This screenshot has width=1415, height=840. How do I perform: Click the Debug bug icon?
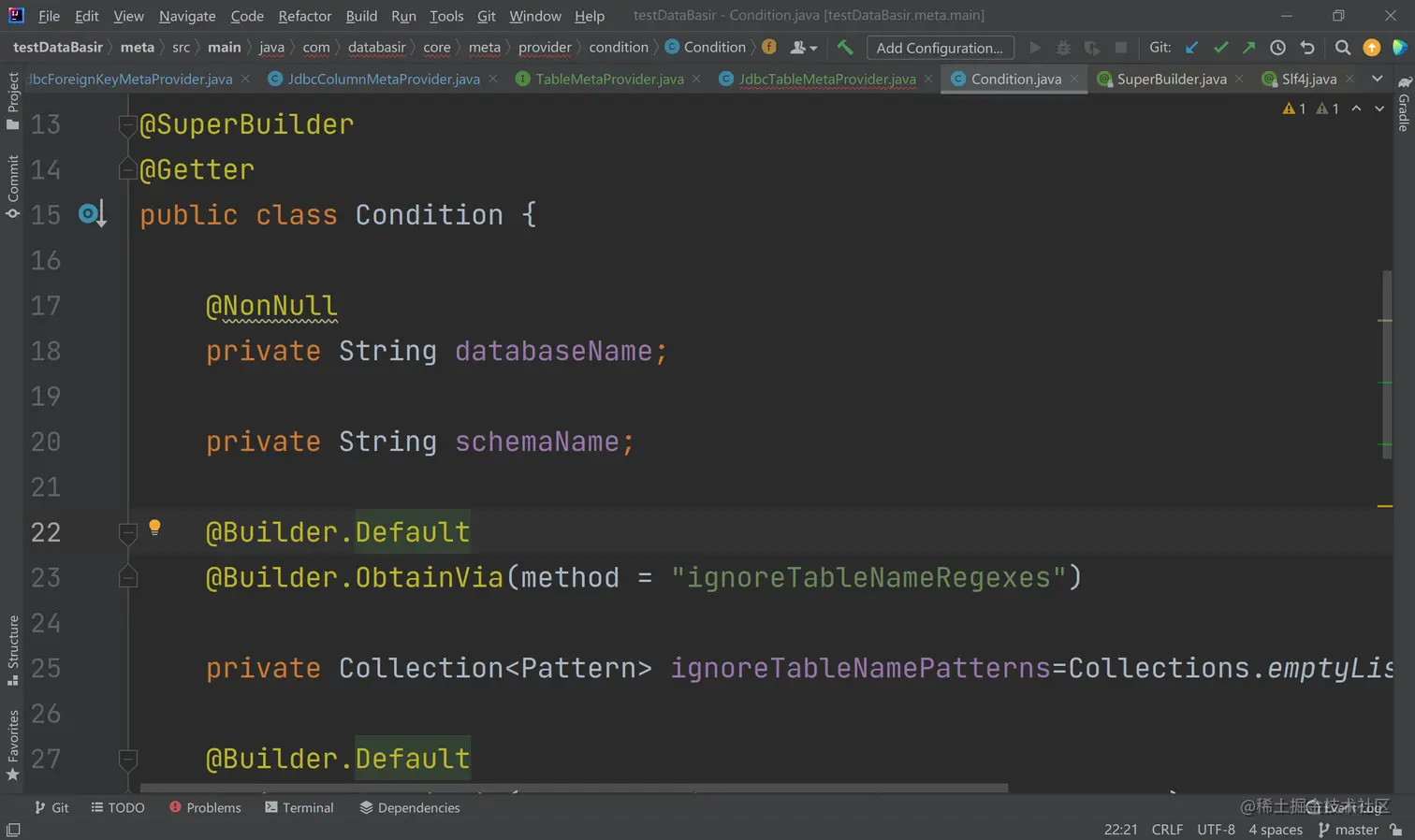click(1063, 48)
